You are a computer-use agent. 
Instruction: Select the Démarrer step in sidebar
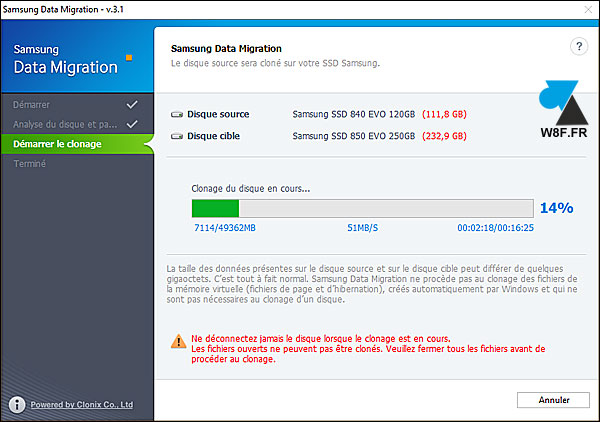[77, 104]
